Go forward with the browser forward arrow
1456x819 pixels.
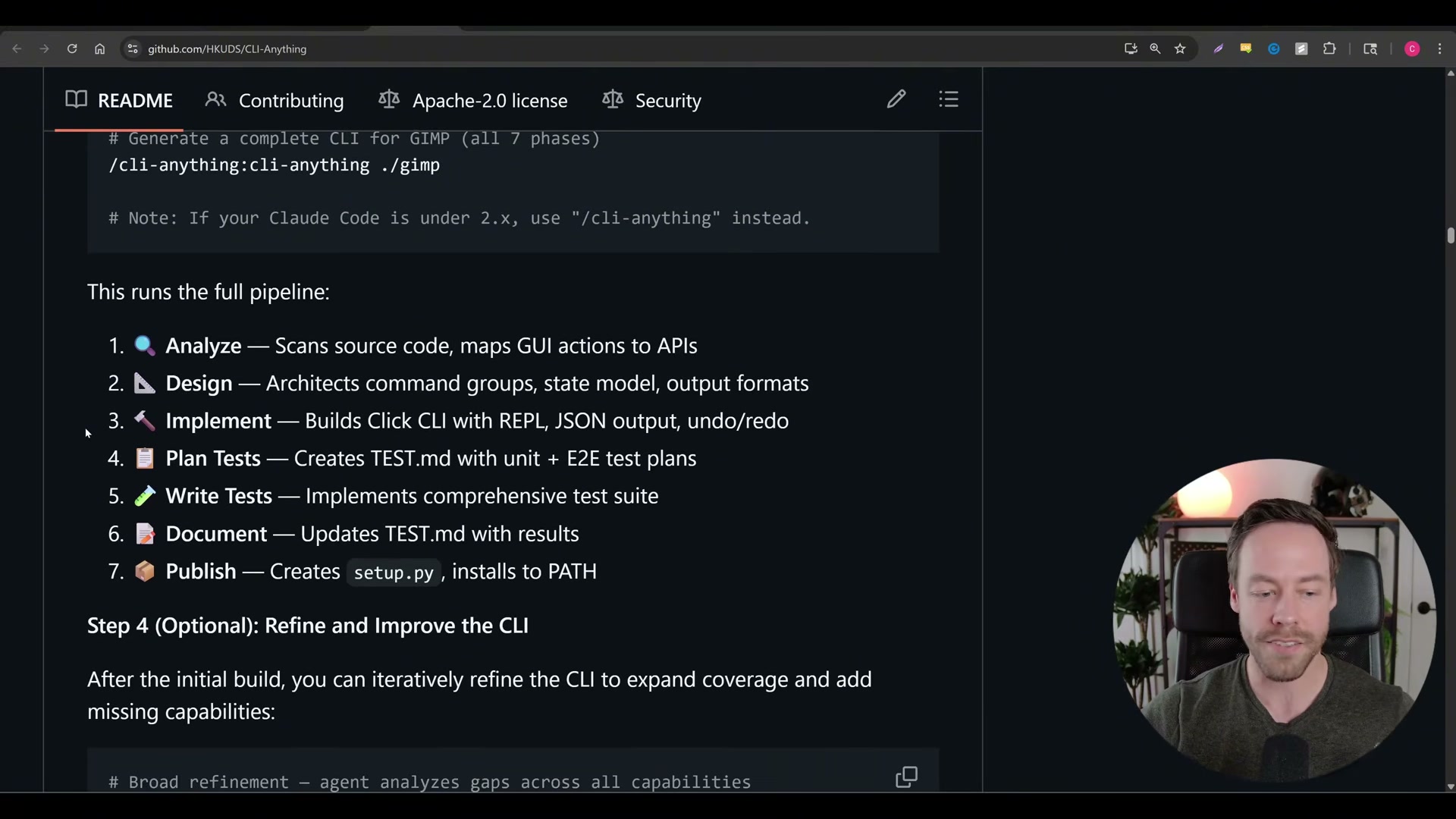coord(44,49)
